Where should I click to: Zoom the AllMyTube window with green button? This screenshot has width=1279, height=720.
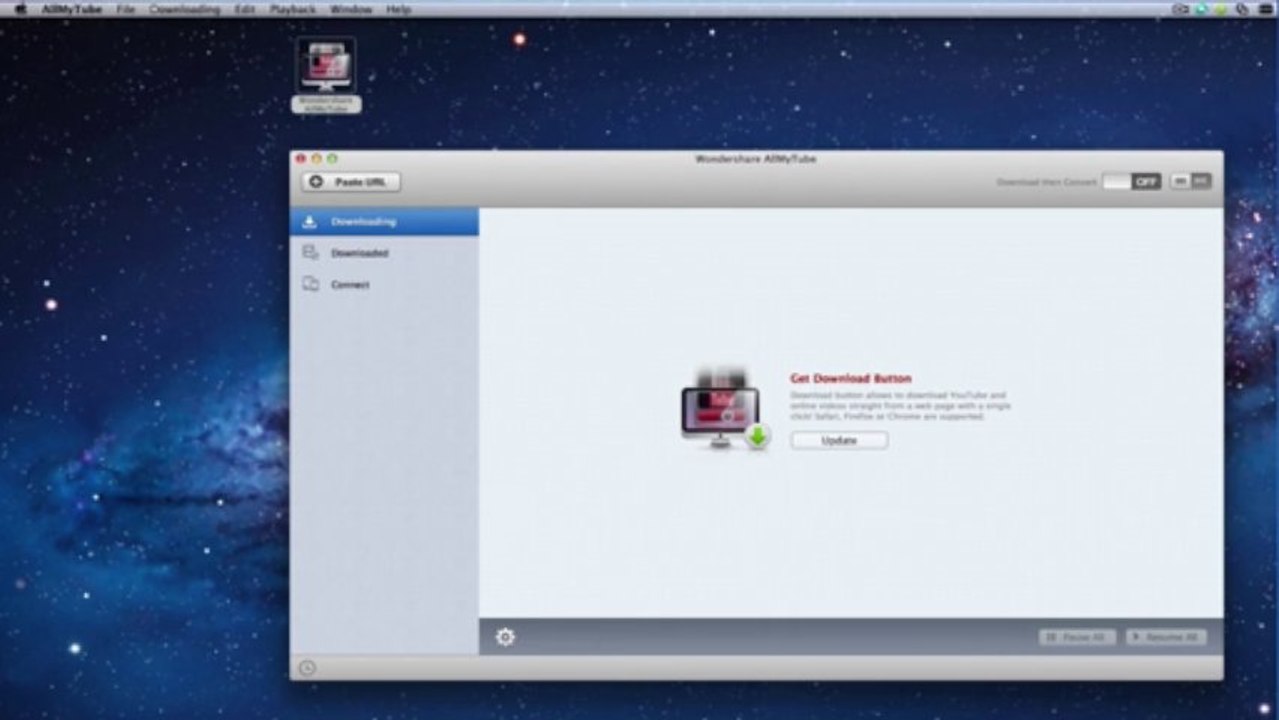(x=332, y=158)
